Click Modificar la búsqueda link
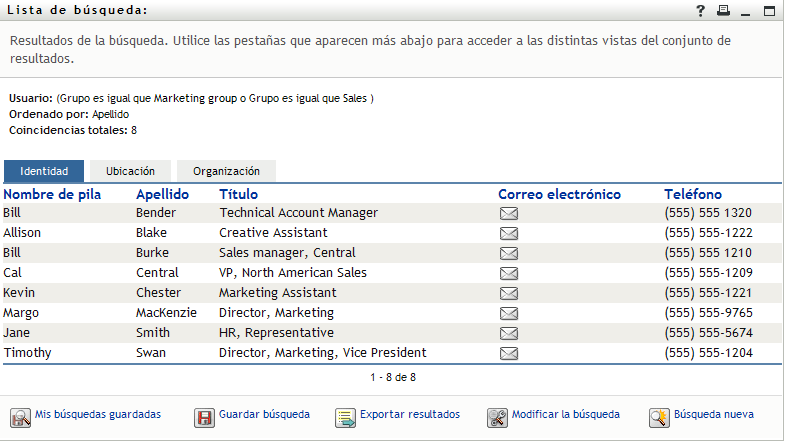785x441 pixels. coord(565,414)
